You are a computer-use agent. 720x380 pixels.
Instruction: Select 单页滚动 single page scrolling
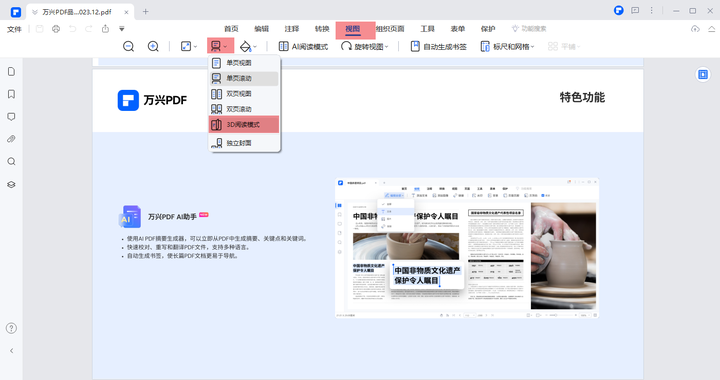pos(244,78)
